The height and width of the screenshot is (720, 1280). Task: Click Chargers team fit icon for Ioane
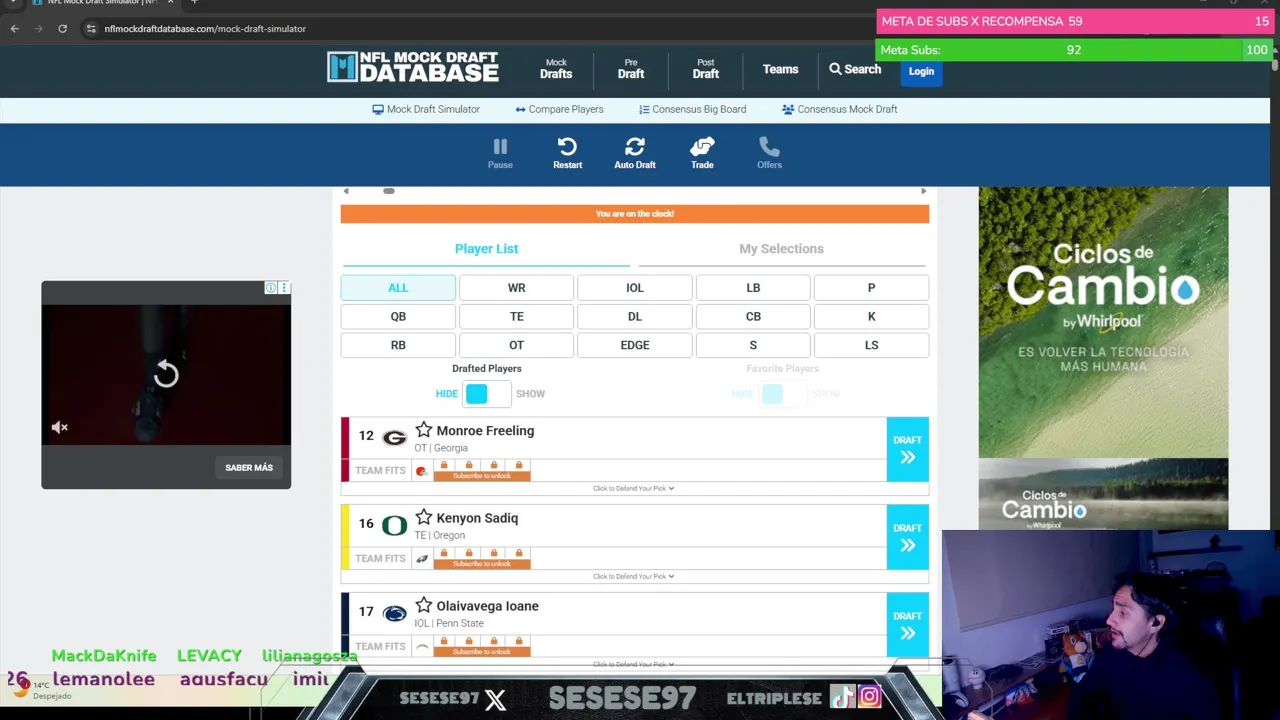click(421, 647)
